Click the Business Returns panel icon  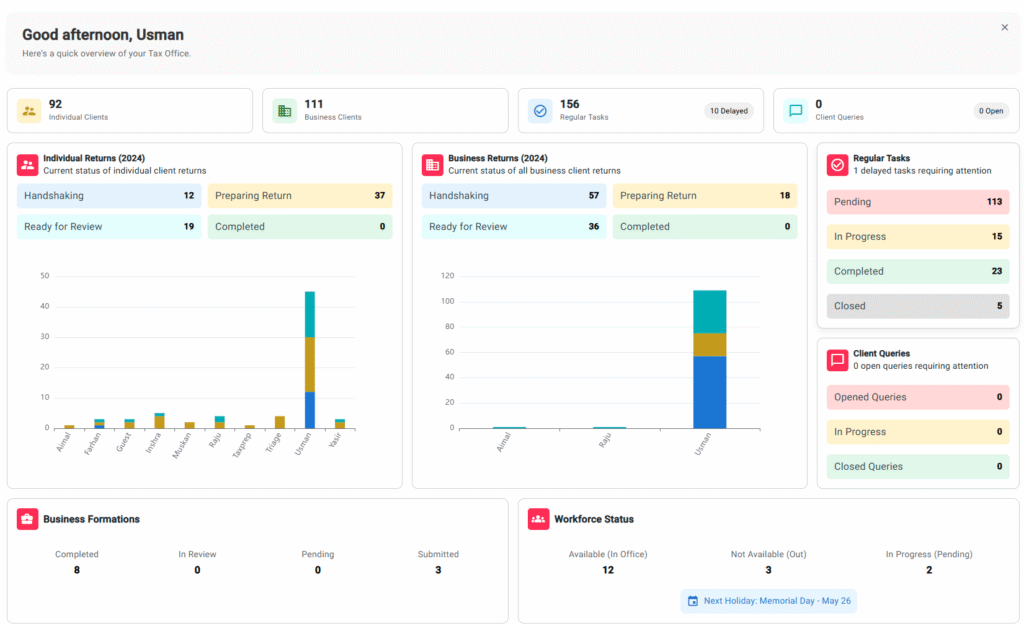point(432,165)
